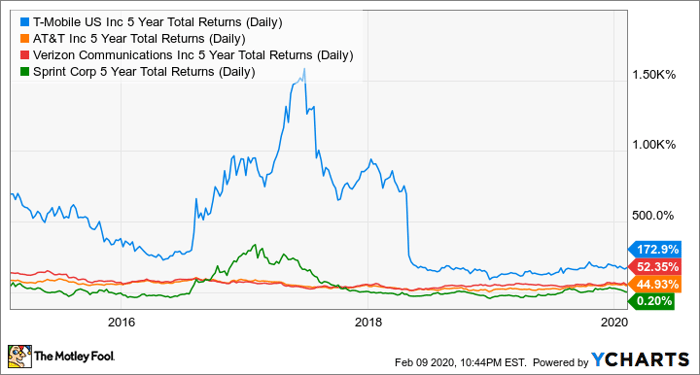Image resolution: width=700 pixels, height=375 pixels.
Task: Click the blue T-Mobile legend color square
Action: point(25,23)
